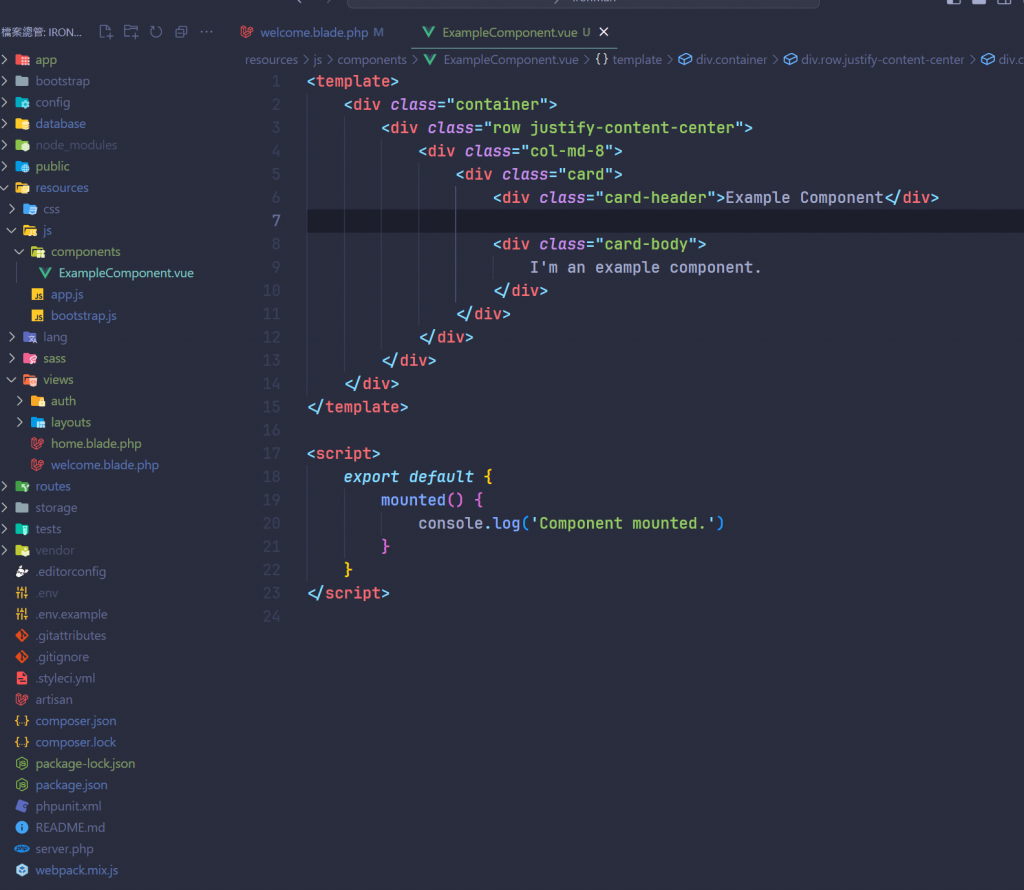Image resolution: width=1024 pixels, height=890 pixels.
Task: Click 'I'm an example component.' text
Action: pyautogui.click(x=645, y=267)
